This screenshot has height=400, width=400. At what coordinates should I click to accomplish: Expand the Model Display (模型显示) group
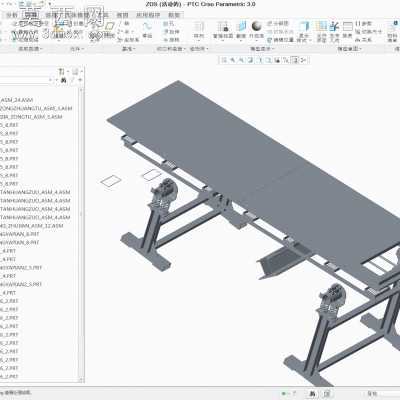(261, 49)
